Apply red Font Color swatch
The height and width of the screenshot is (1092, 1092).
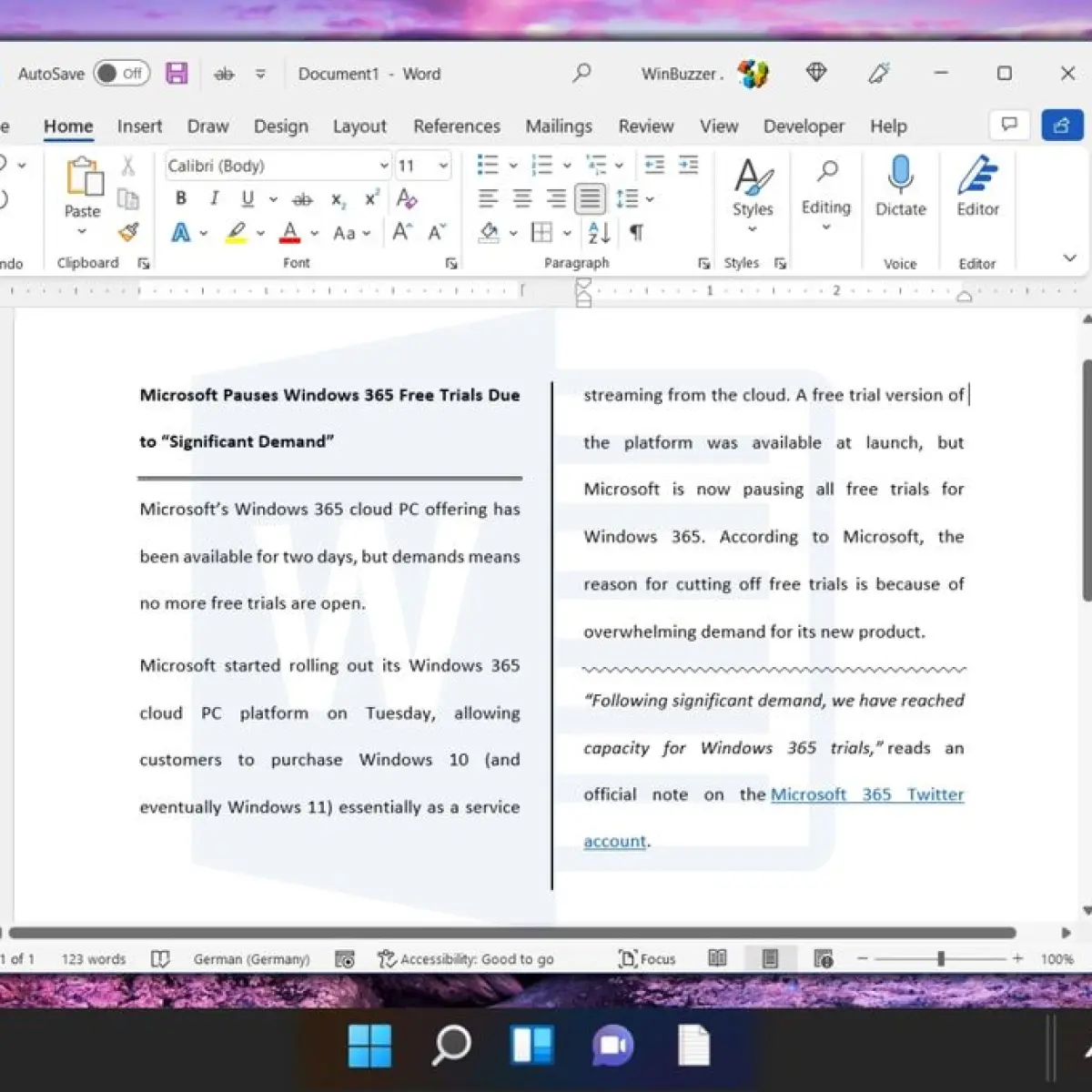[290, 233]
